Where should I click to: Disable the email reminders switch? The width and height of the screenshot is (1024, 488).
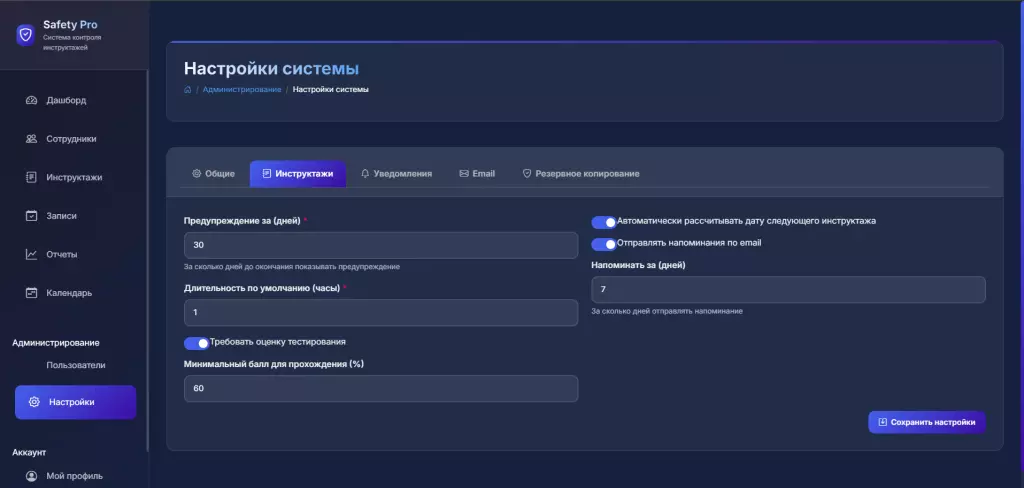coord(603,244)
